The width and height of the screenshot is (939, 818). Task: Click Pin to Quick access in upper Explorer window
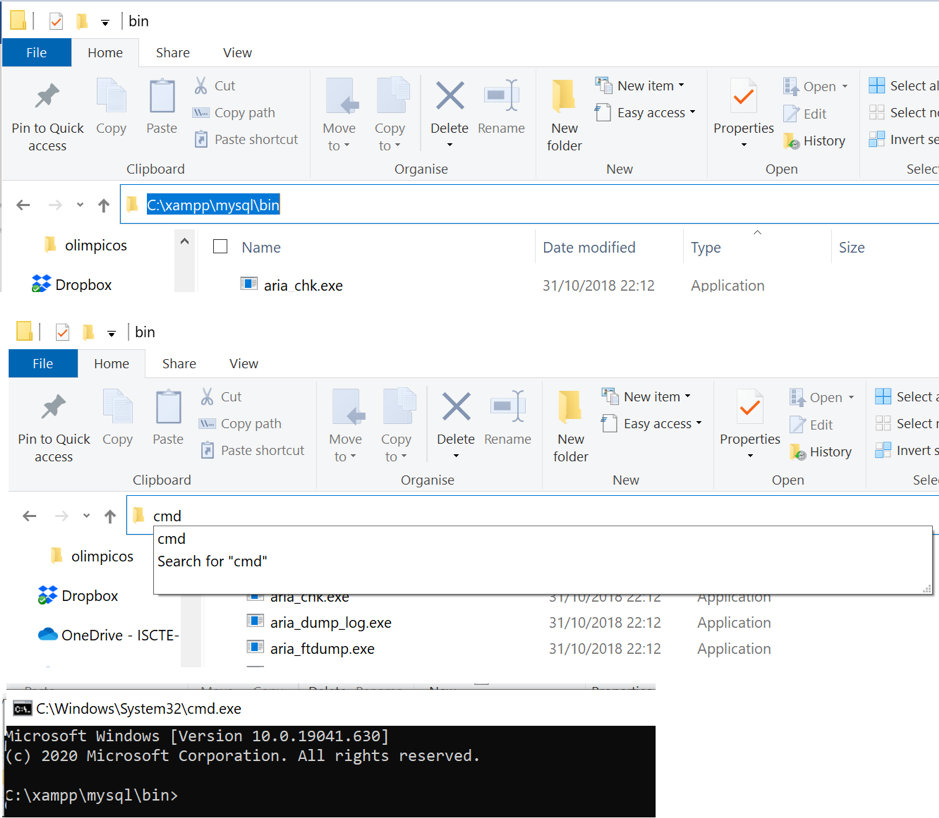point(47,115)
